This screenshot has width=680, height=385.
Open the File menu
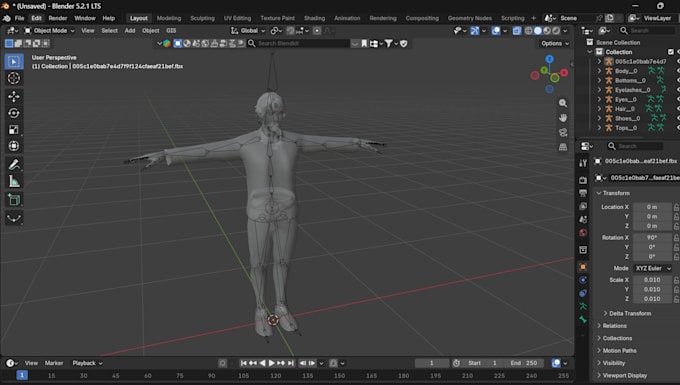click(20, 18)
